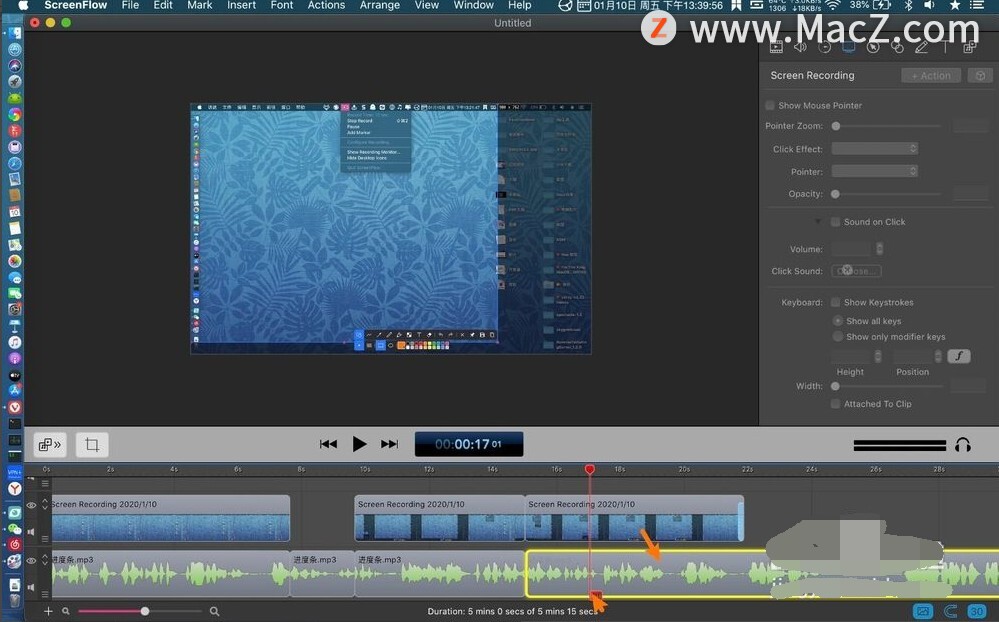Adjust the keystroke Height stepper
Screen dimensions: 999x622
pos(878,356)
